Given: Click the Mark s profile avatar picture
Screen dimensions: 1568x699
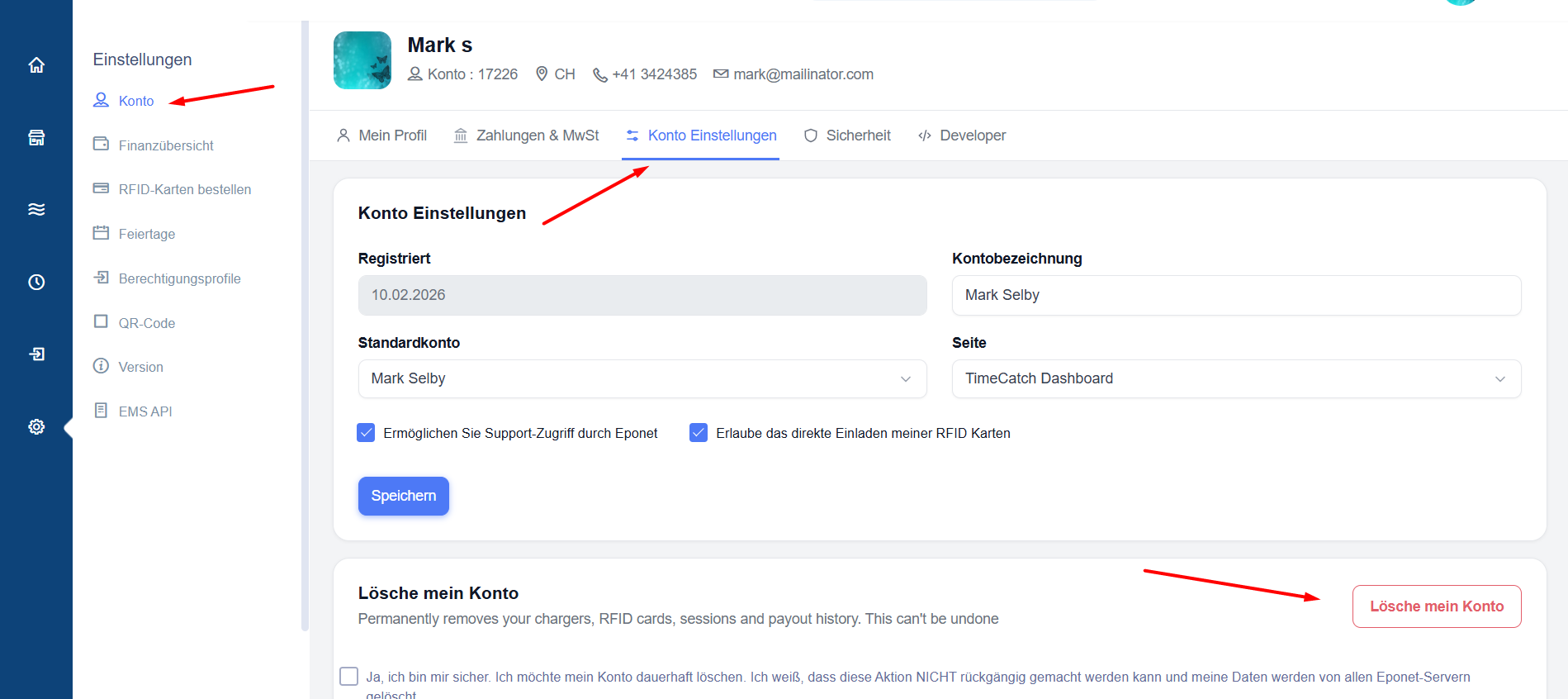Looking at the screenshot, I should 362,60.
